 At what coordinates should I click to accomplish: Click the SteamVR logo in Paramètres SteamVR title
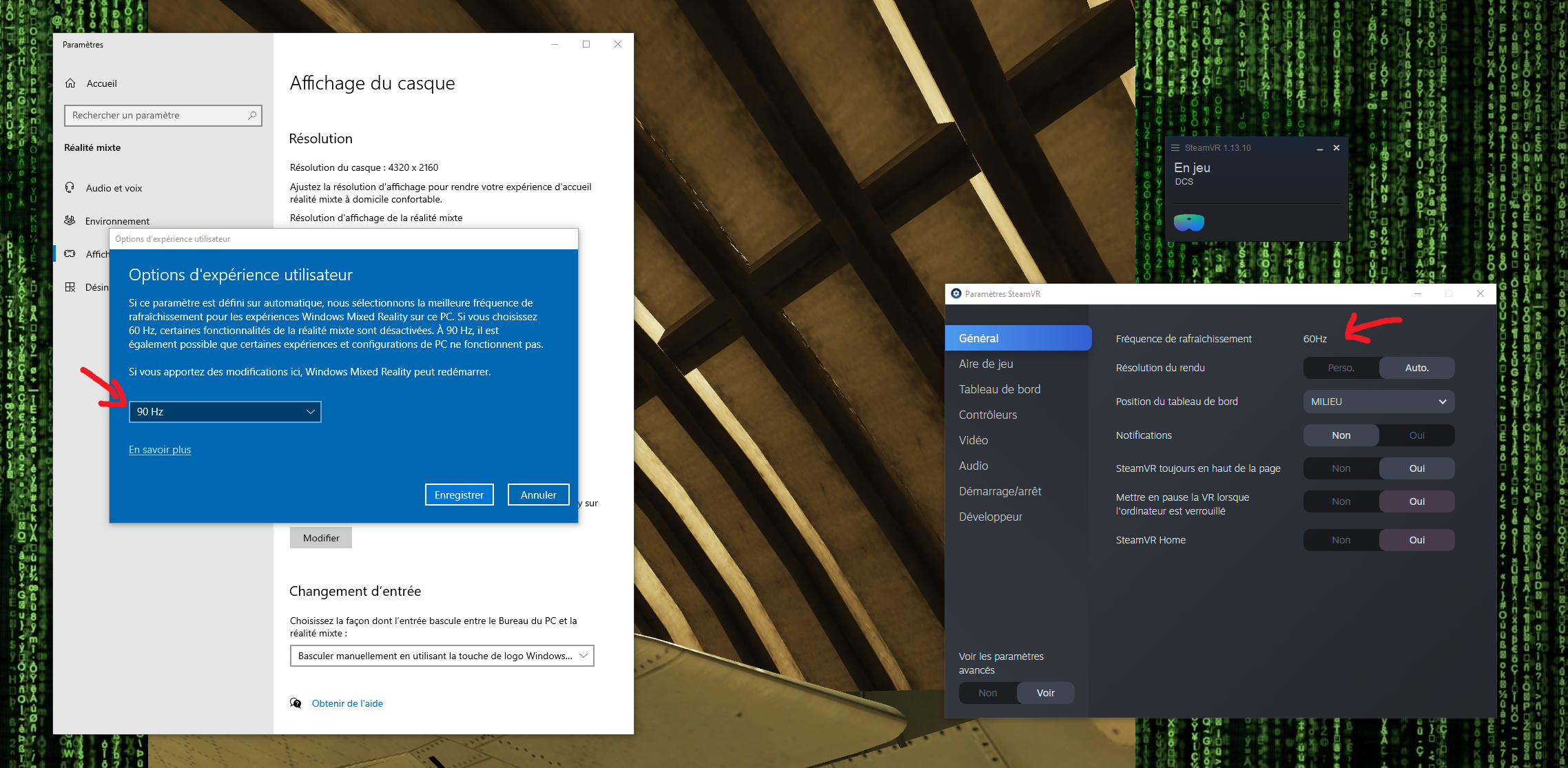(956, 293)
